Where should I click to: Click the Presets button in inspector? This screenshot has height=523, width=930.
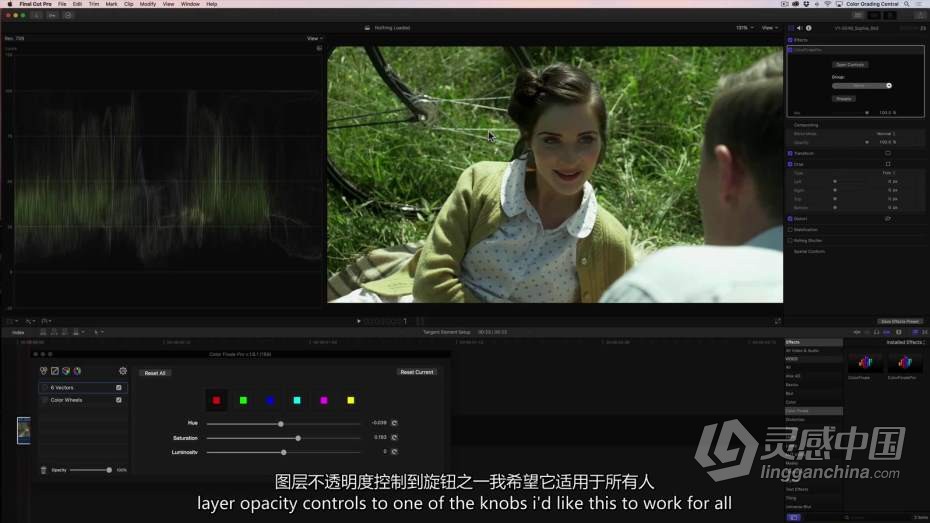[843, 99]
